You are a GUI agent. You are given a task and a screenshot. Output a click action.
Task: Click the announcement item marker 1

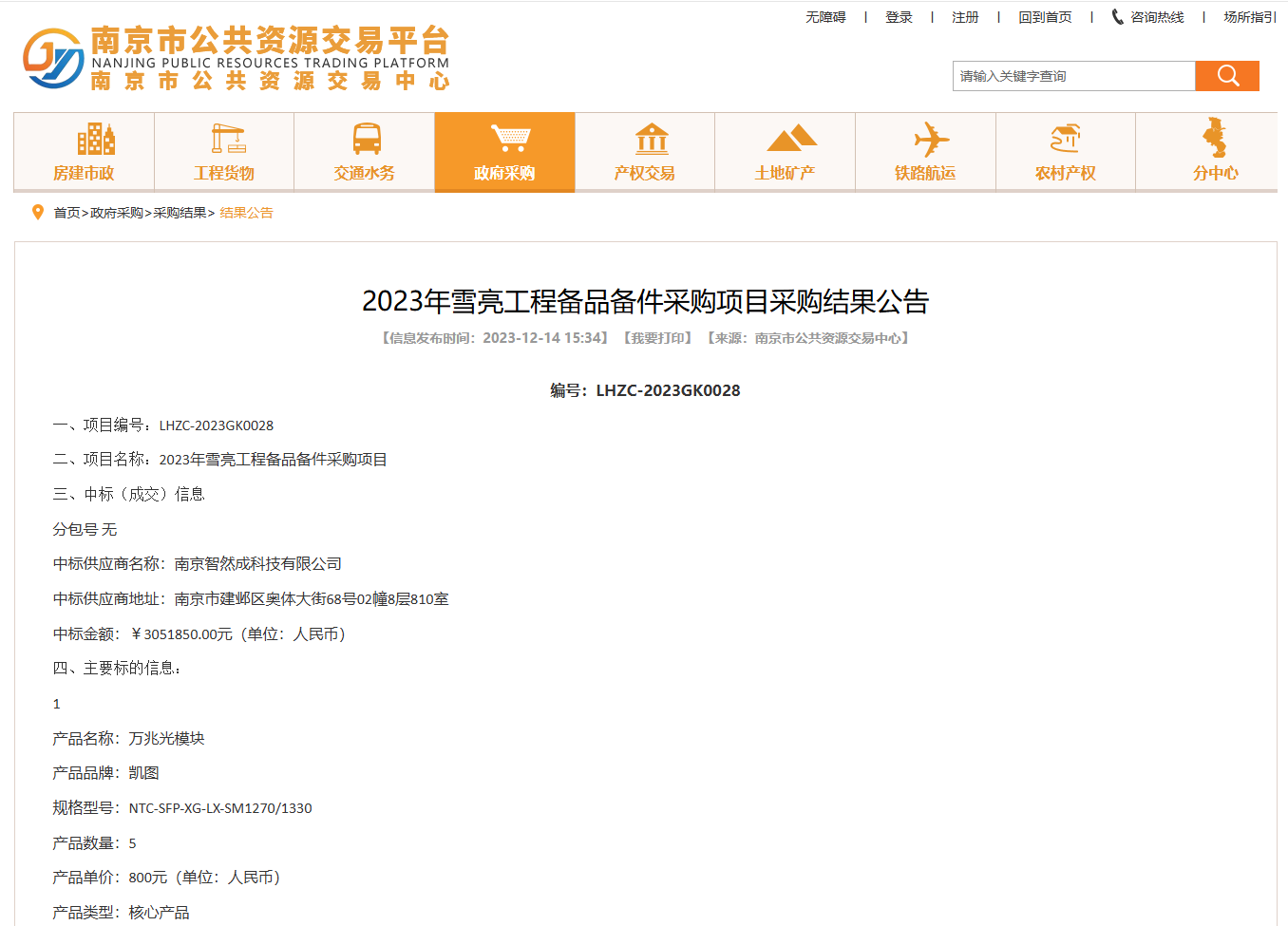57,704
